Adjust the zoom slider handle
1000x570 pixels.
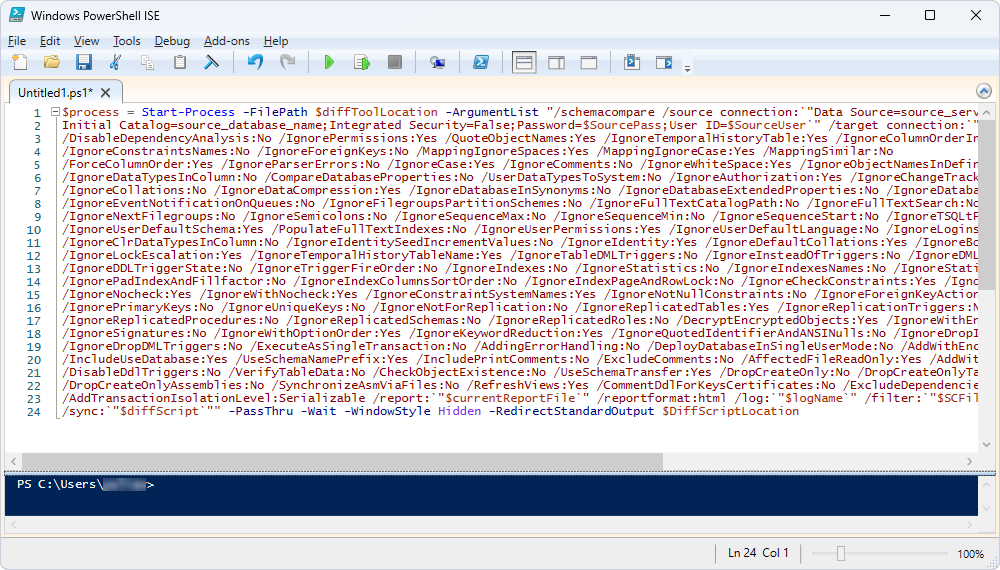tap(841, 553)
